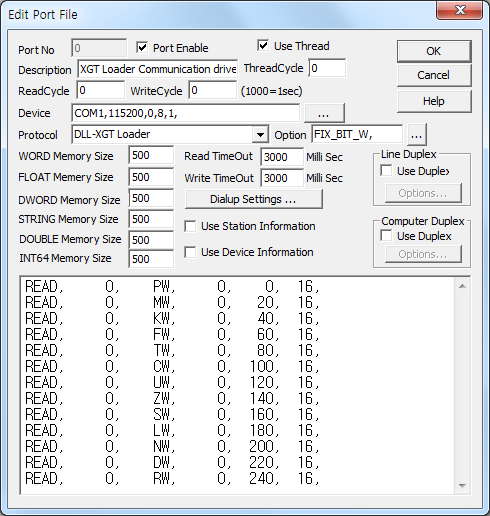The width and height of the screenshot is (490, 516).
Task: Open Dialup Settings dialog
Action: click(253, 199)
